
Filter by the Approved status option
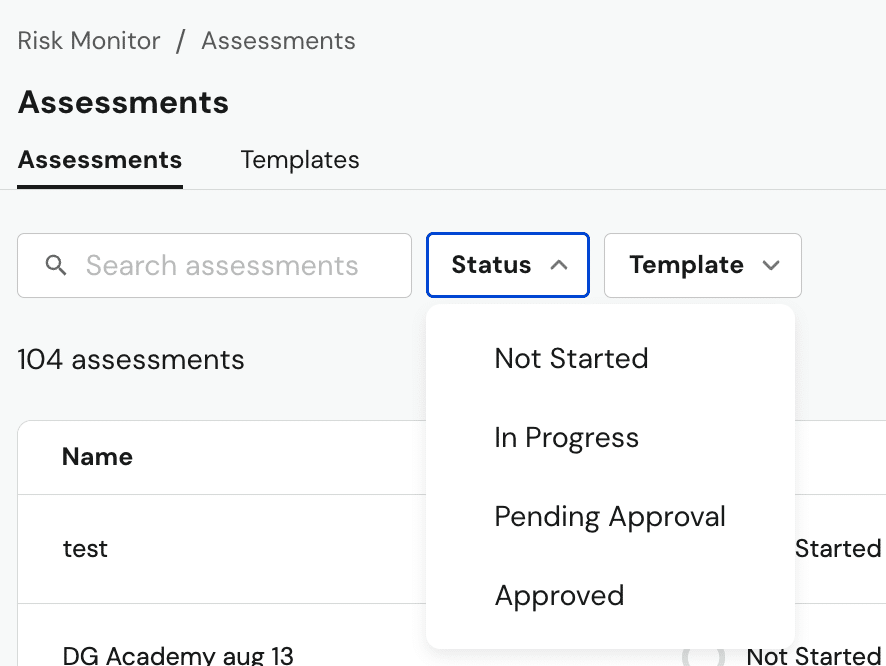click(559, 595)
